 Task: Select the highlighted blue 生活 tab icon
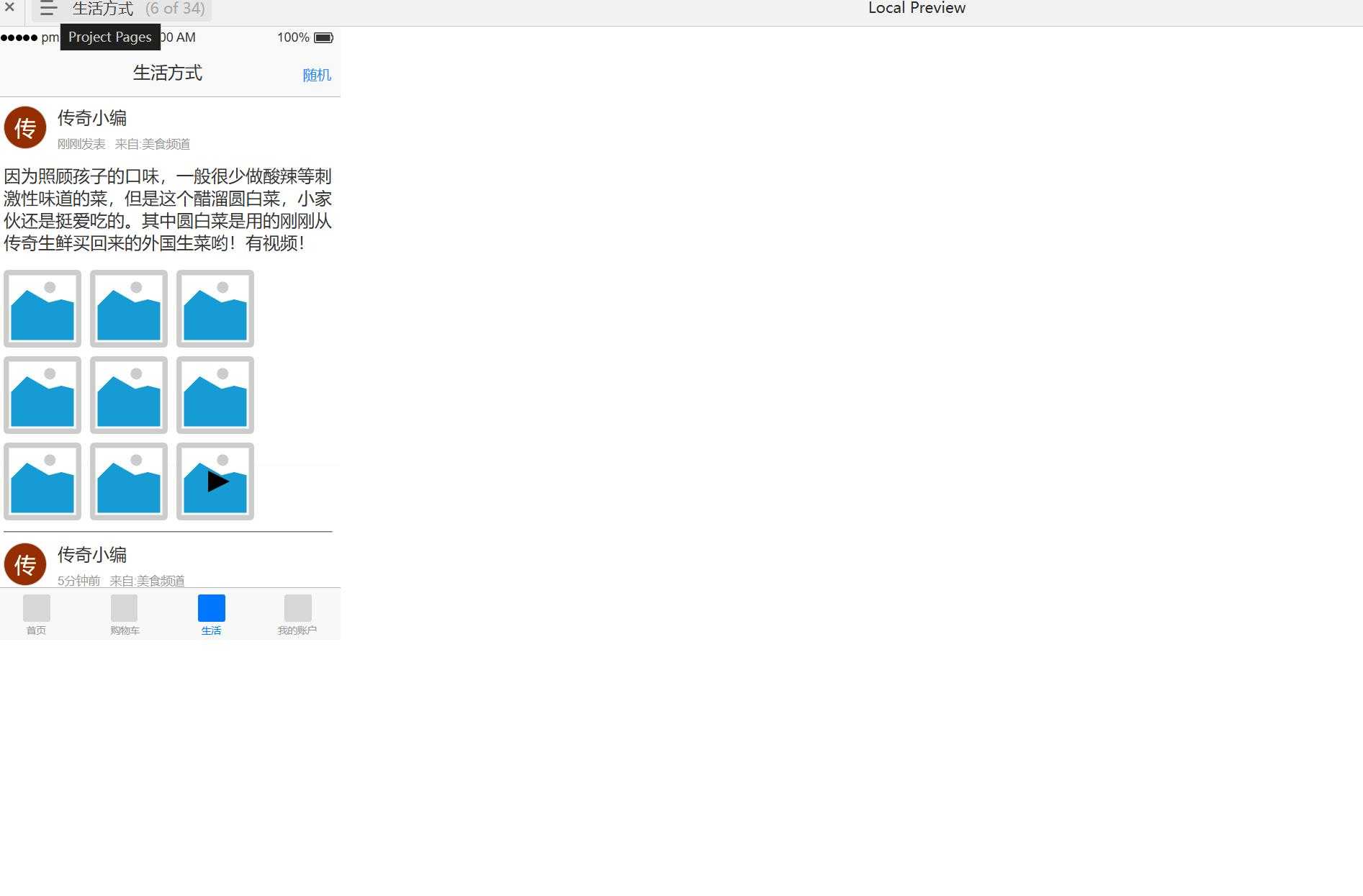211,607
